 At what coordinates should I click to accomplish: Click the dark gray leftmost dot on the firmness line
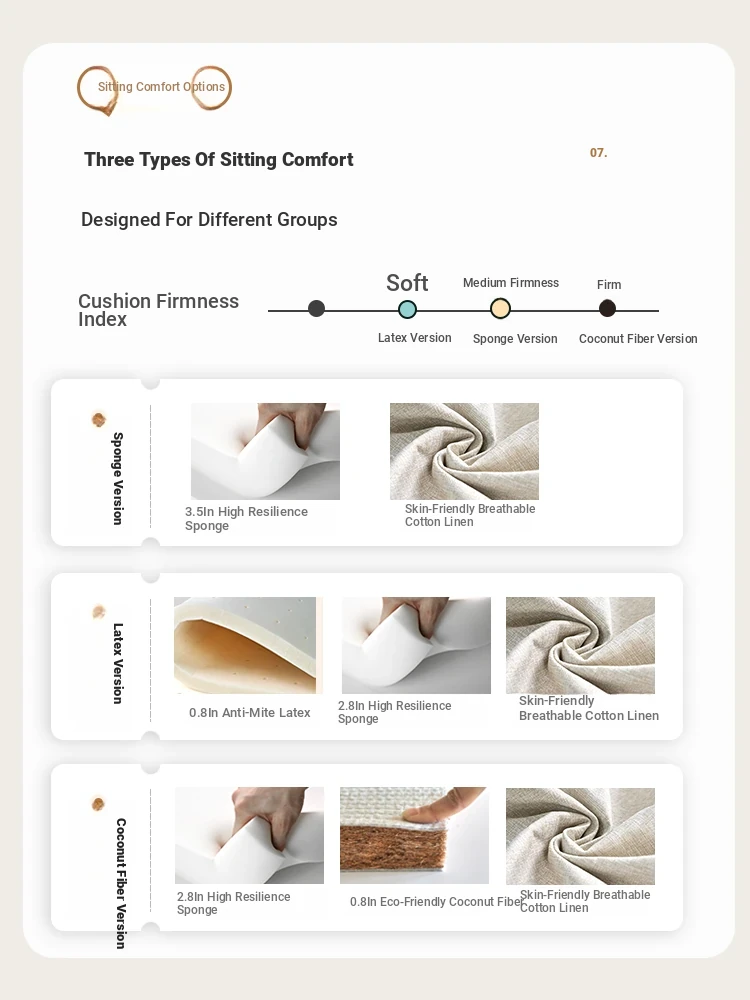click(x=316, y=309)
